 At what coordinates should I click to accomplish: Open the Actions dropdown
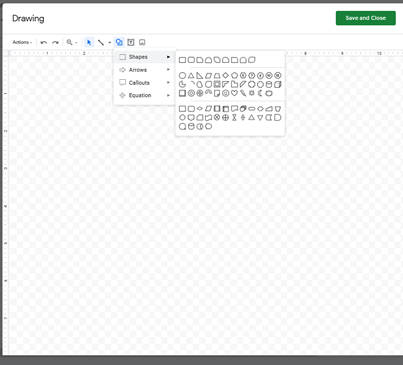[x=22, y=42]
